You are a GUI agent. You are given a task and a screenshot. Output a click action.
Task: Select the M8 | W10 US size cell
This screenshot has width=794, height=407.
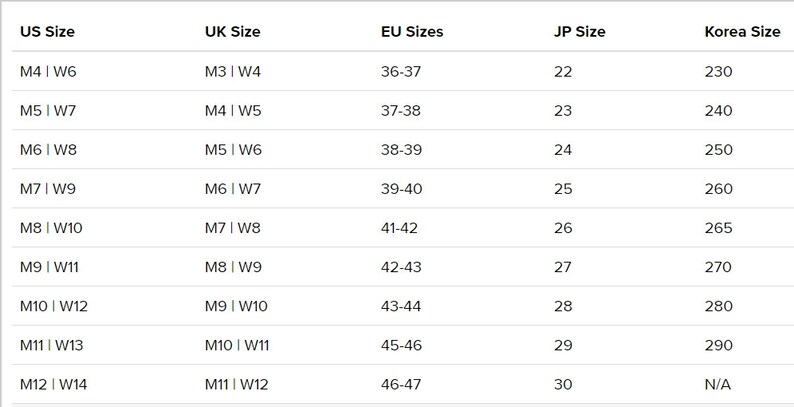coord(51,228)
